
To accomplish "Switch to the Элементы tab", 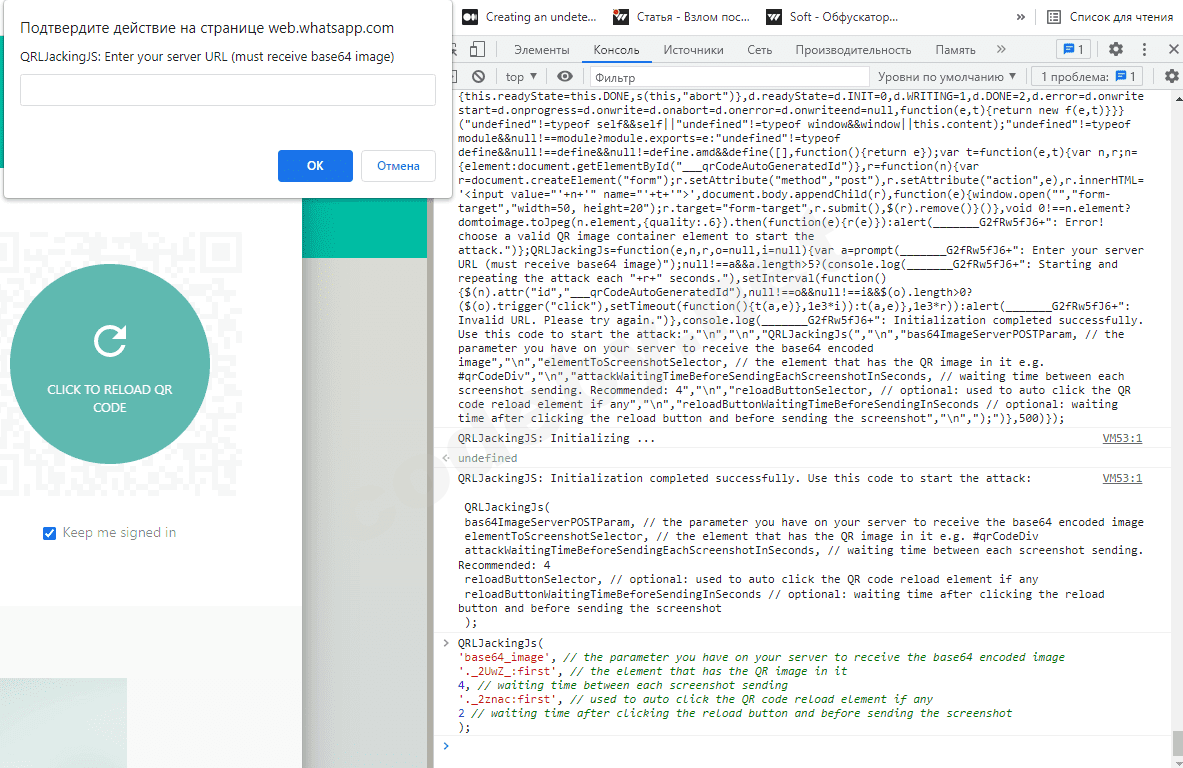I will pos(542,50).
